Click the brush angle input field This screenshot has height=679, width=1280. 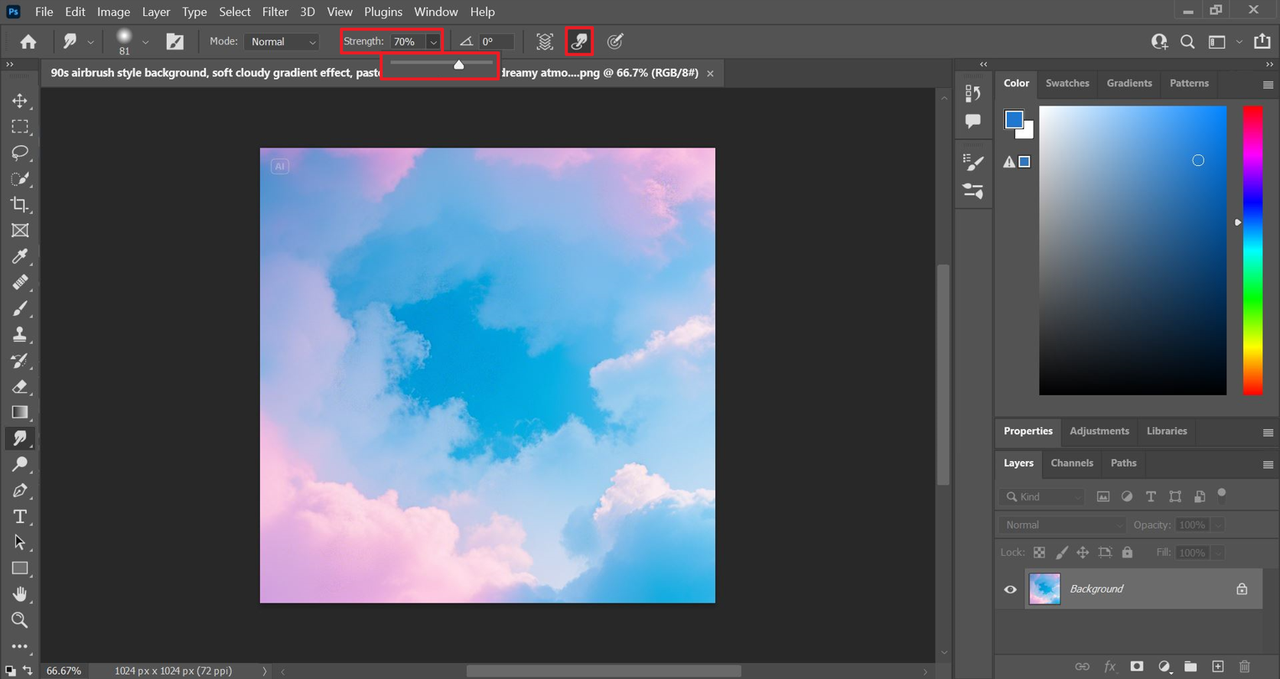pos(496,42)
